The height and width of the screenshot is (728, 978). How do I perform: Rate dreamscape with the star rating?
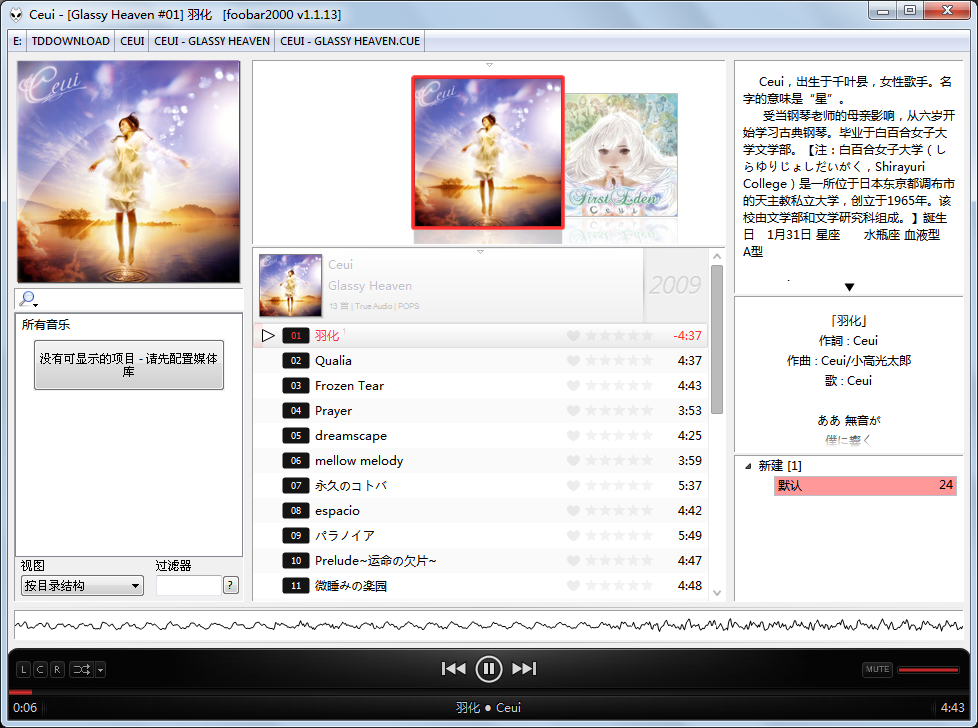(x=619, y=435)
